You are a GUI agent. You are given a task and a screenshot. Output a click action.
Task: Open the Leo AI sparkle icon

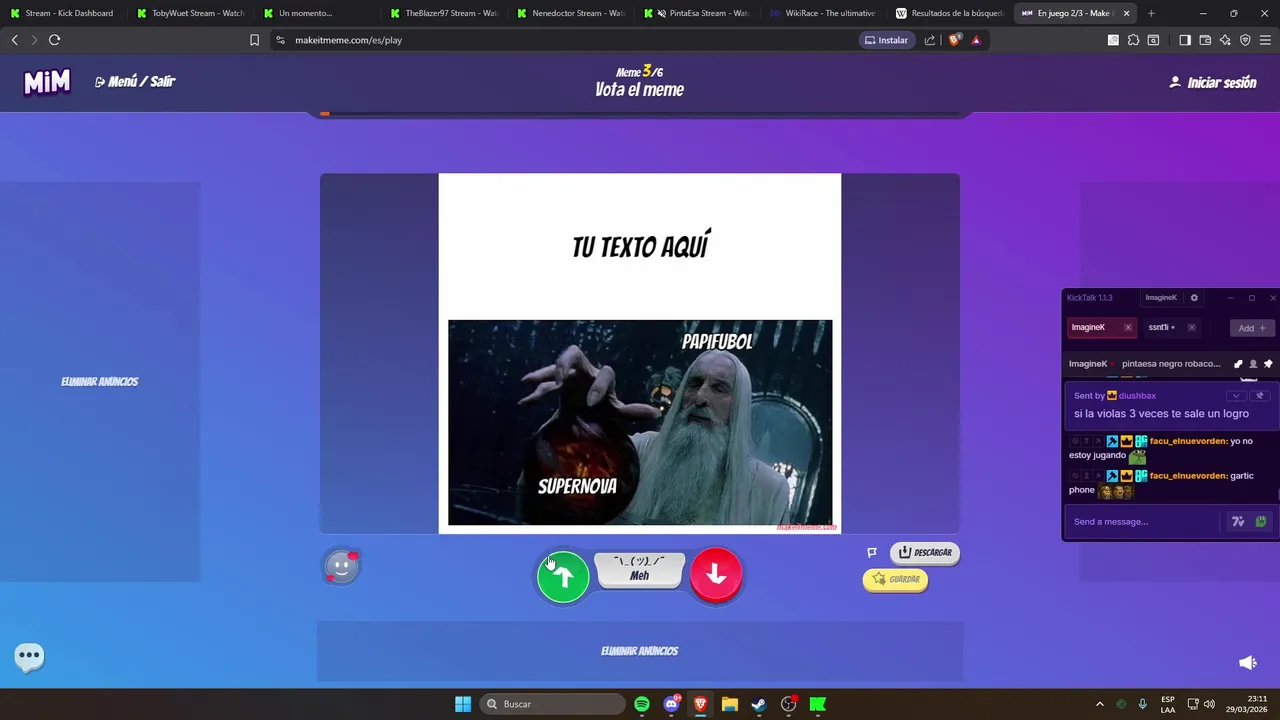[x=1225, y=40]
